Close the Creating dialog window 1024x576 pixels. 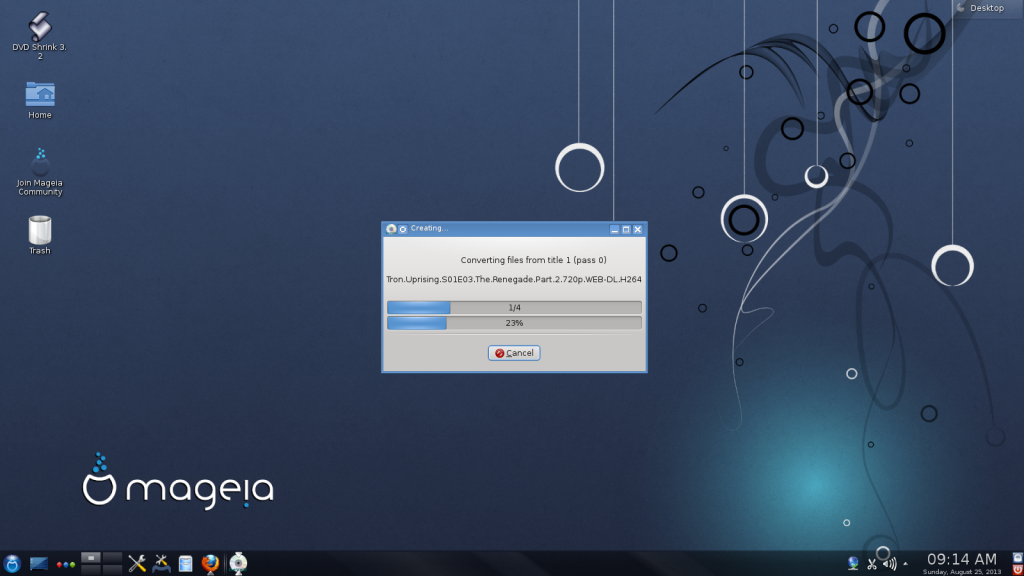(x=638, y=229)
